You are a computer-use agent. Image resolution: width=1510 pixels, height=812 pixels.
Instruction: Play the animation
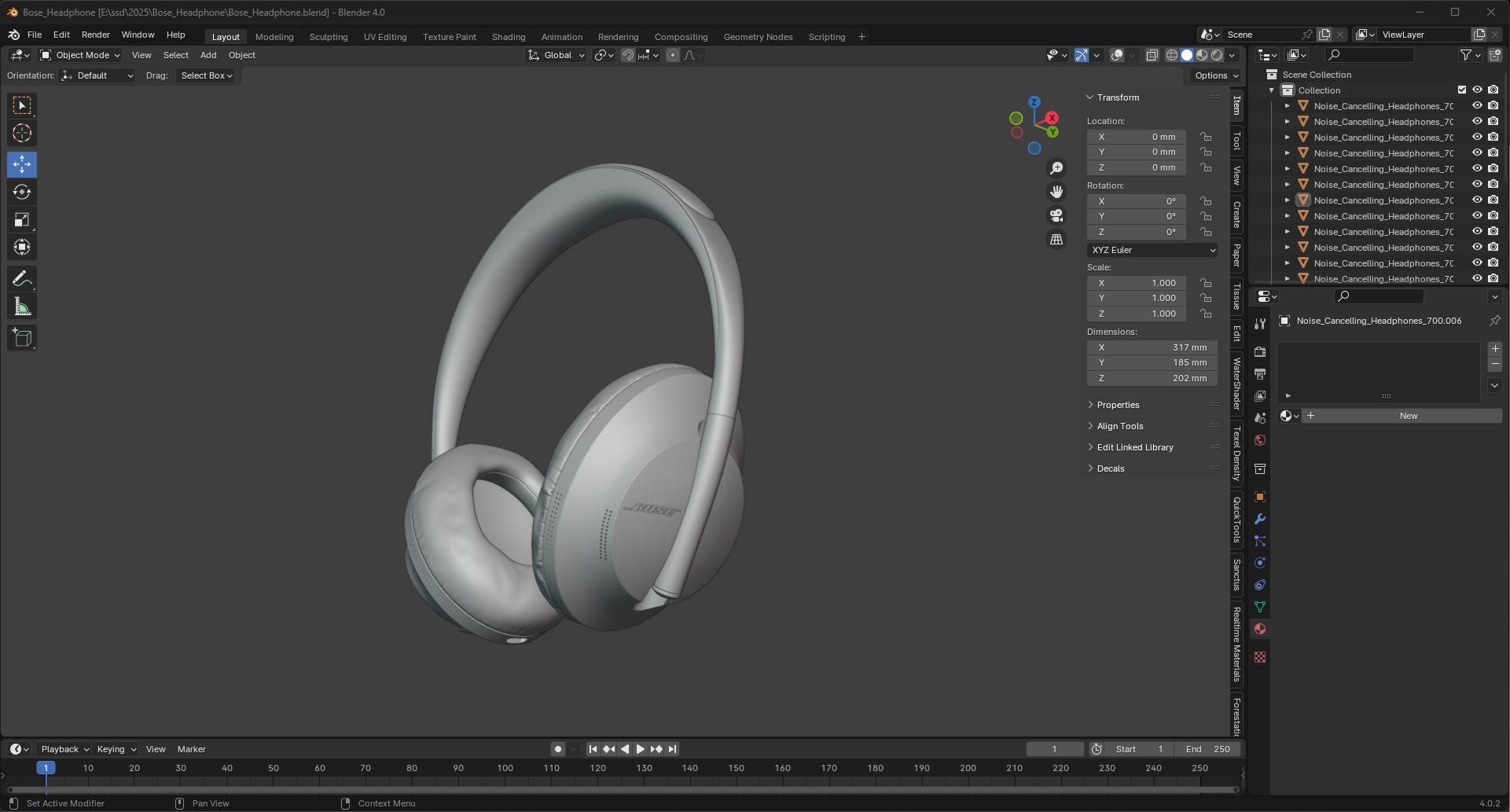pos(640,749)
